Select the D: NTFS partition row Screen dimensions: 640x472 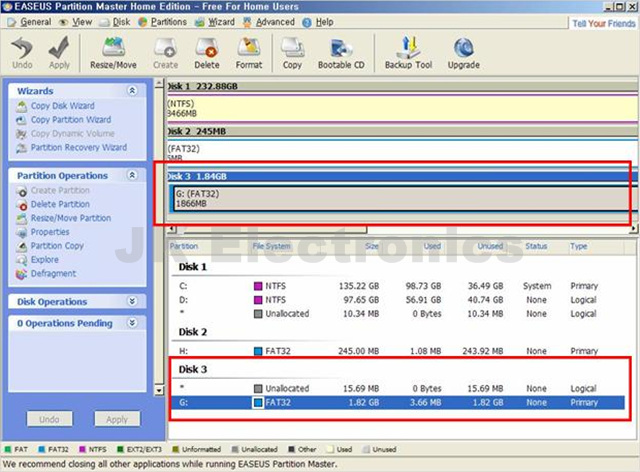397,300
